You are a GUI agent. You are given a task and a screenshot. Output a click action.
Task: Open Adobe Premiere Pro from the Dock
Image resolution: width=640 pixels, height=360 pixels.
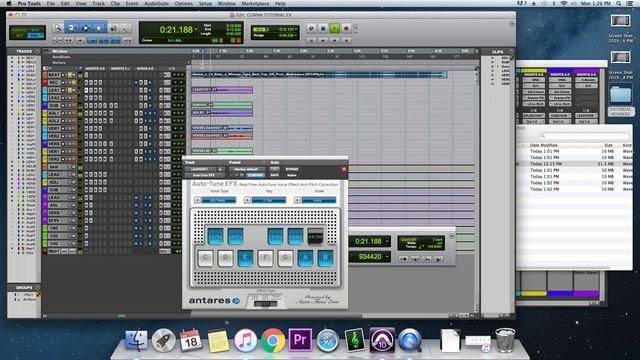(300, 340)
